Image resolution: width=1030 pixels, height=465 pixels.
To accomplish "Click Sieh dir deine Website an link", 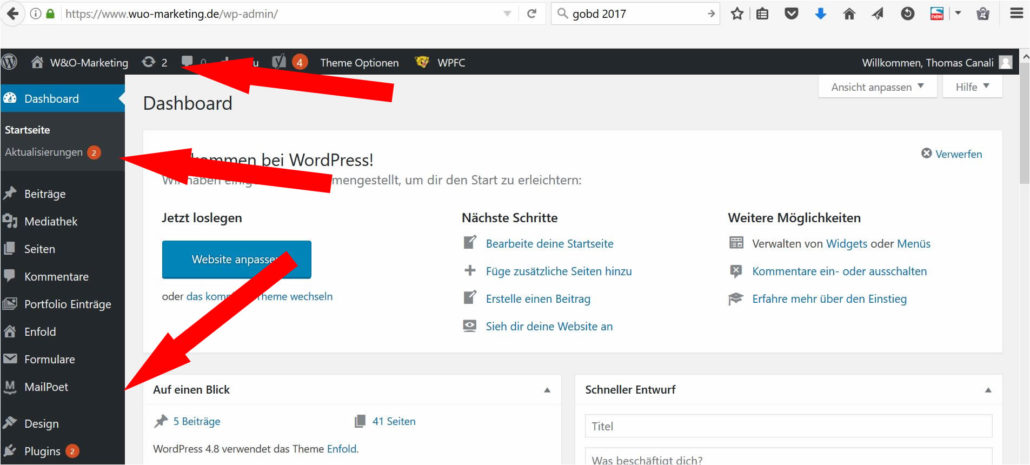I will pos(549,326).
